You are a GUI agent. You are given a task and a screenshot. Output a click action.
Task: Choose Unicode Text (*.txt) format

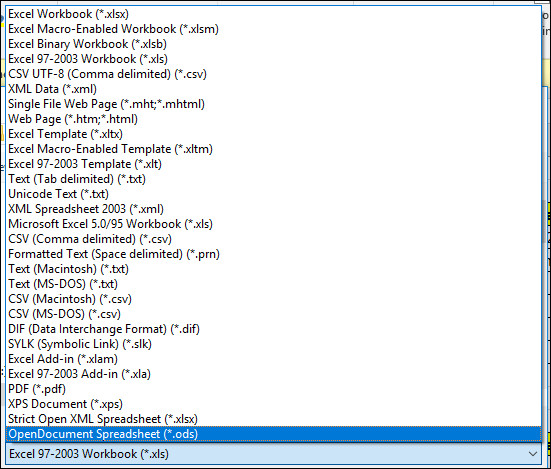(x=273, y=194)
